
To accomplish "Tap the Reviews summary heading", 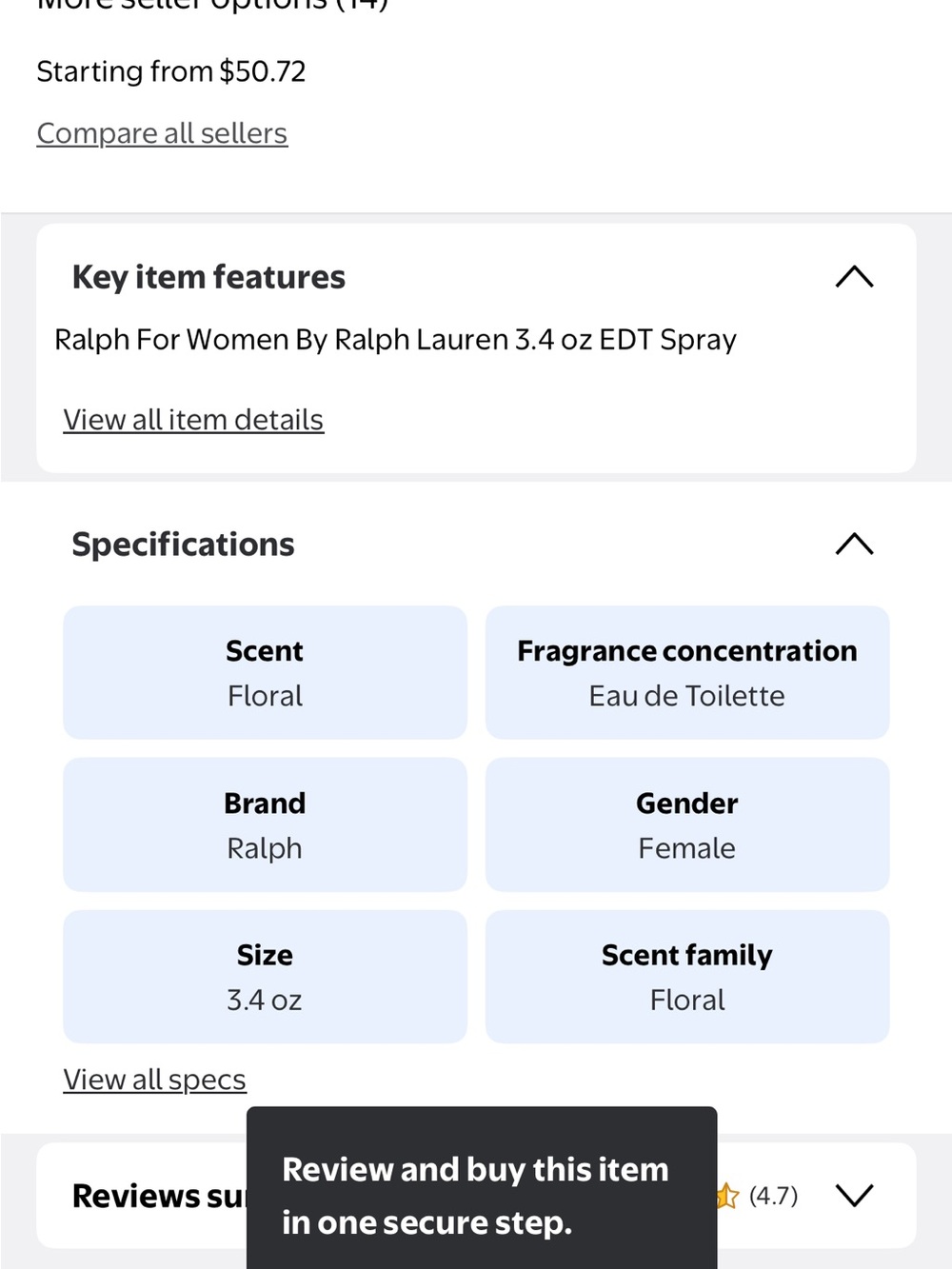I will coord(159,1196).
